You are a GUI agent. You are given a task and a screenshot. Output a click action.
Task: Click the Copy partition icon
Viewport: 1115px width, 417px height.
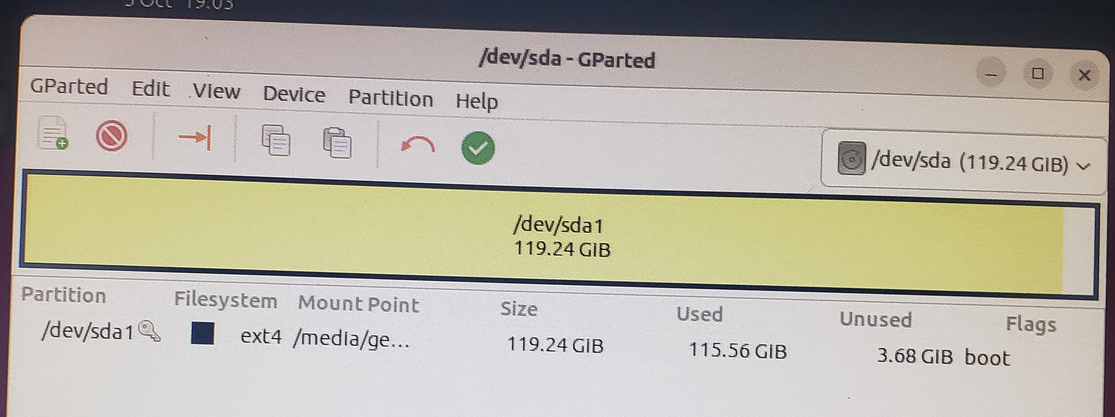[x=276, y=140]
